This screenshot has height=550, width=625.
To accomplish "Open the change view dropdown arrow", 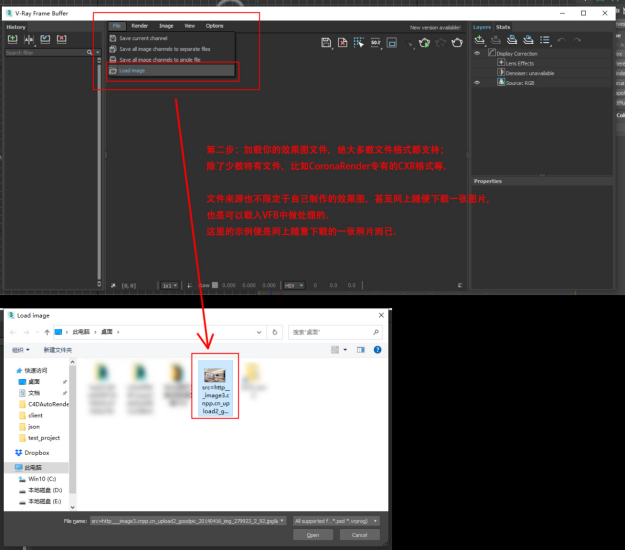I will (345, 350).
